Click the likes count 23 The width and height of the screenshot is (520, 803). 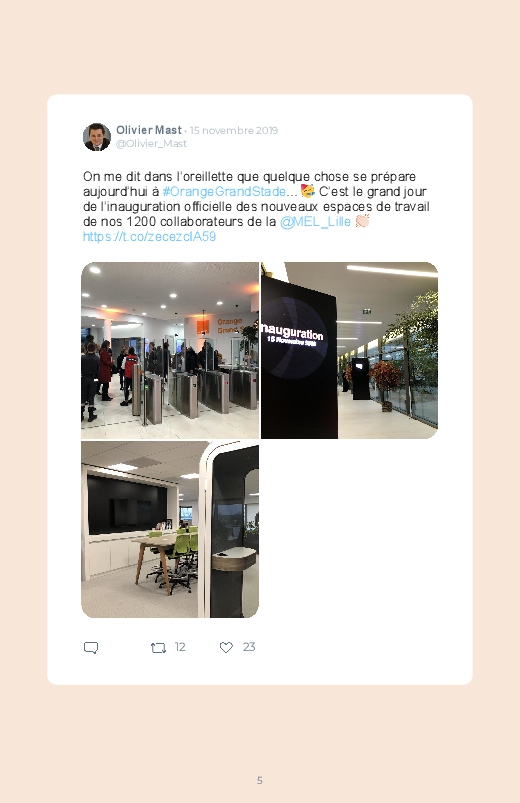[249, 647]
